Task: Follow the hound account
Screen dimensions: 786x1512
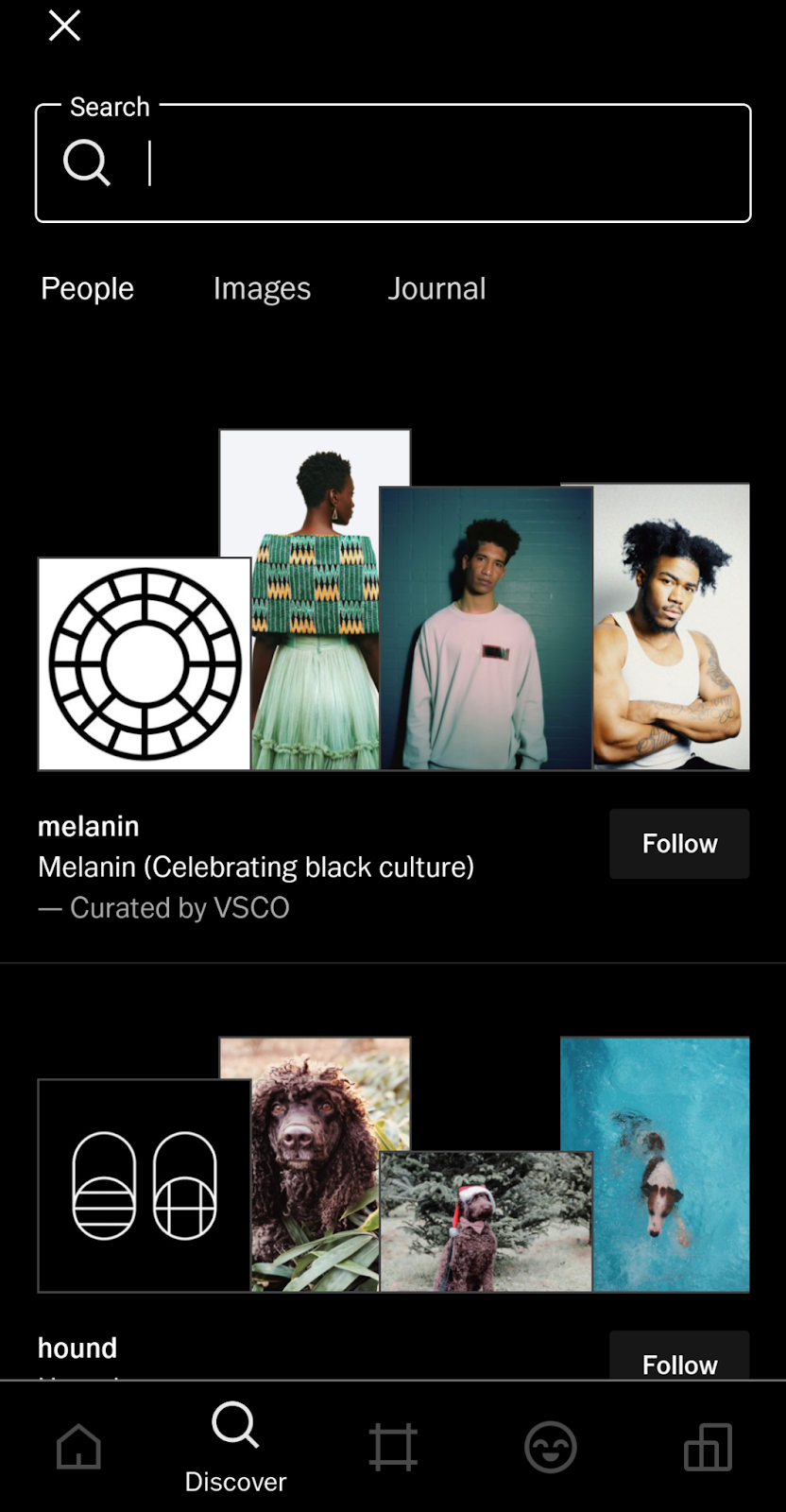Action: point(679,1357)
